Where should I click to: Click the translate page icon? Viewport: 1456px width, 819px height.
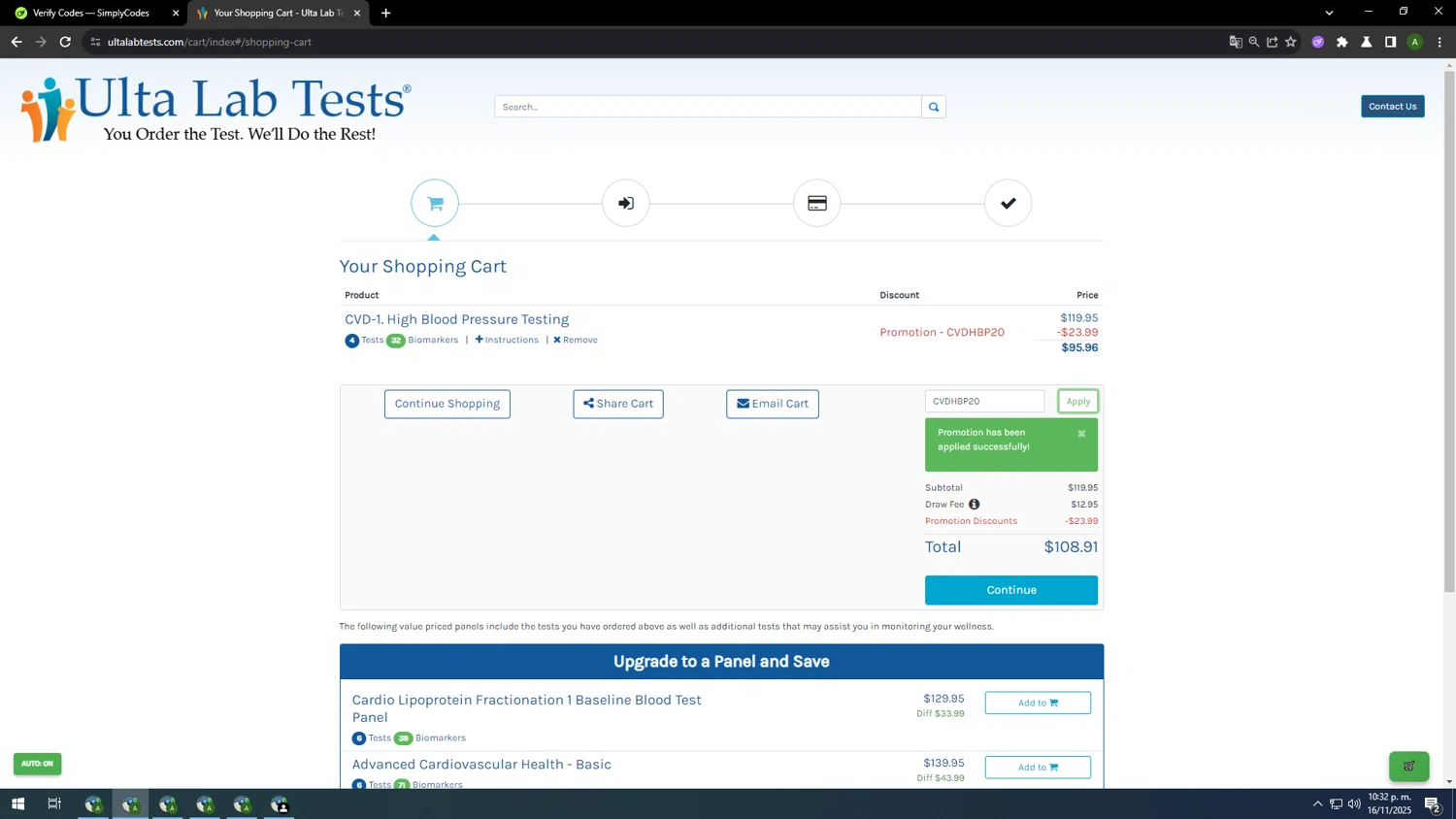[x=1235, y=42]
